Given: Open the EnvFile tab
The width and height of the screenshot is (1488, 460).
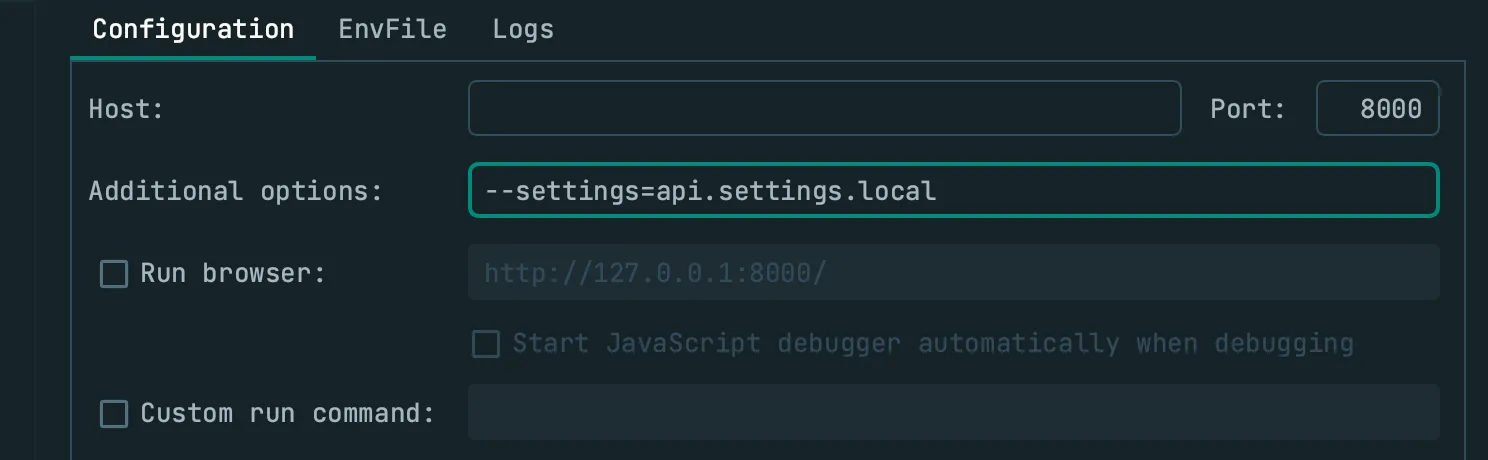Looking at the screenshot, I should point(392,29).
